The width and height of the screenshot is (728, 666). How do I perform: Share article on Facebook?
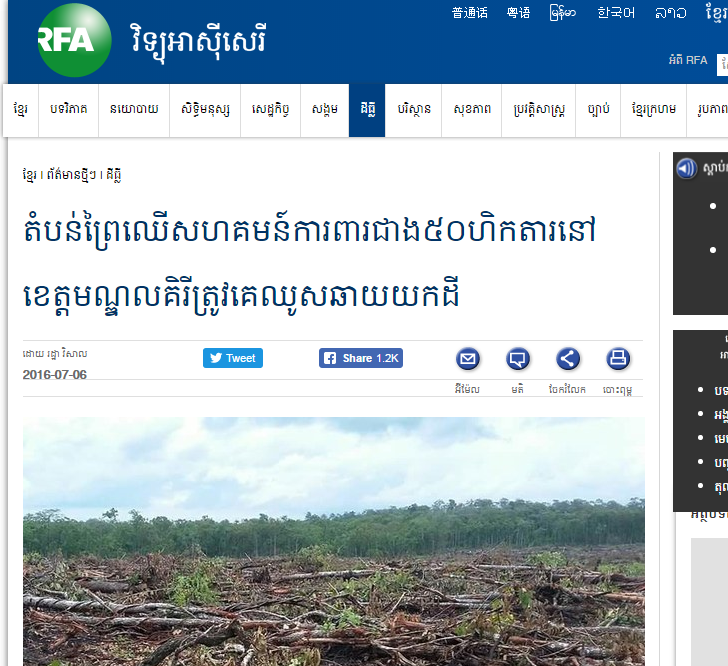[x=361, y=358]
